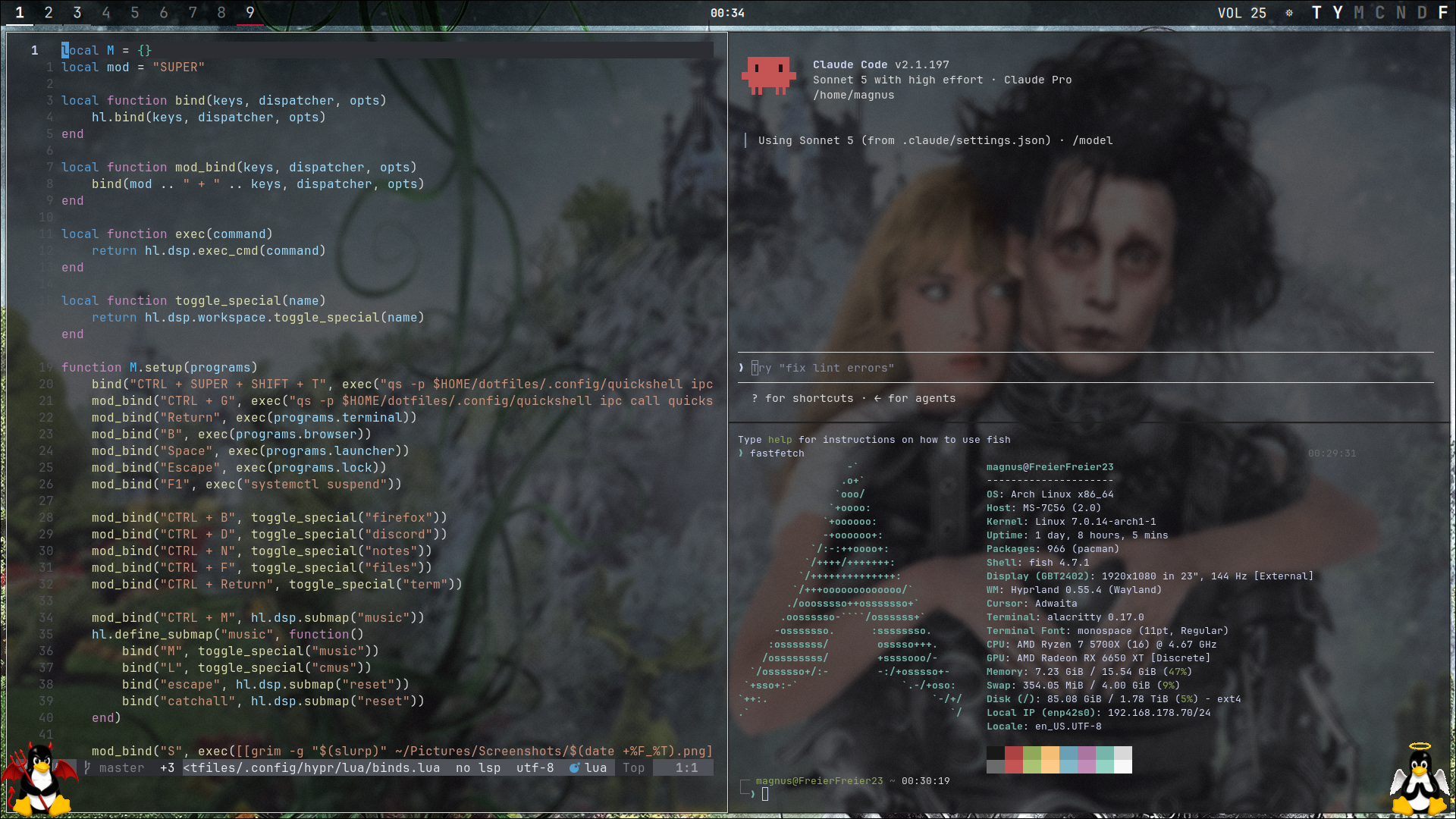Click the Local IP 192.168.178.70/24 line
This screenshot has height=819, width=1456.
click(x=1098, y=713)
